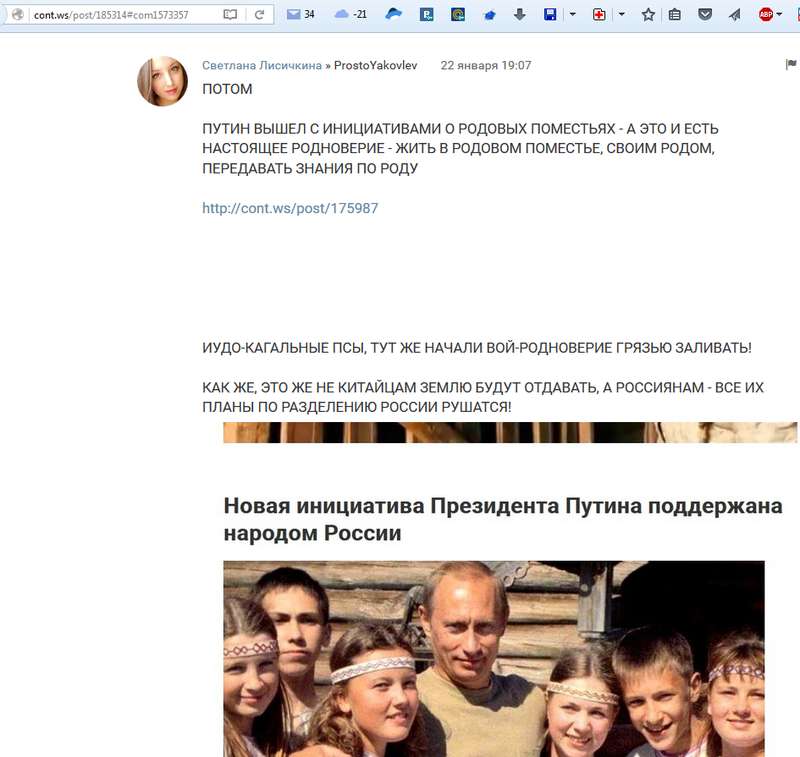Click the paper plane send icon
Viewport: 800px width, 757px height.
(x=735, y=14)
